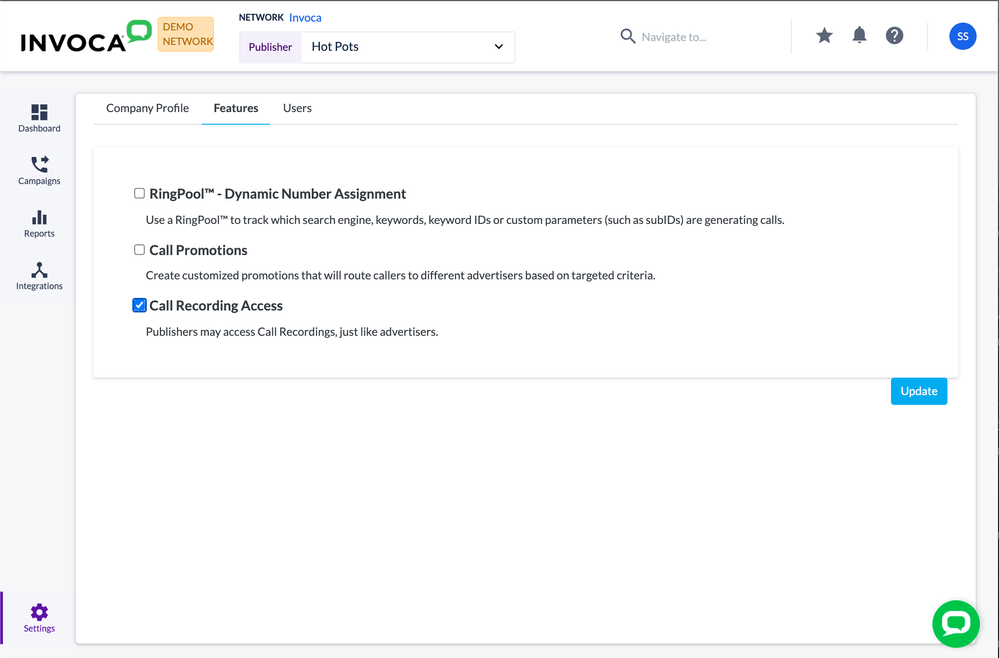Click the RingPool Dynamic Number Assignment label

(x=278, y=194)
